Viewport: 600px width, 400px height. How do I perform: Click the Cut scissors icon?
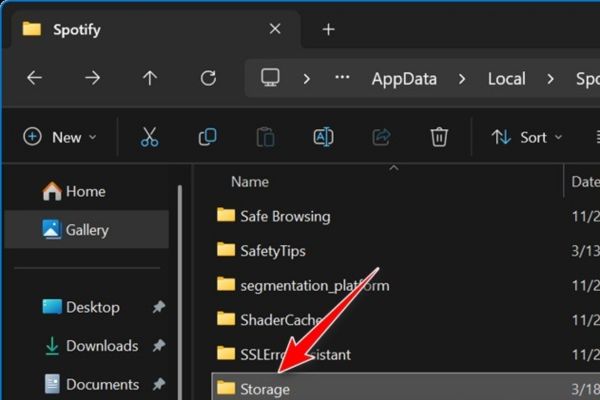click(149, 137)
